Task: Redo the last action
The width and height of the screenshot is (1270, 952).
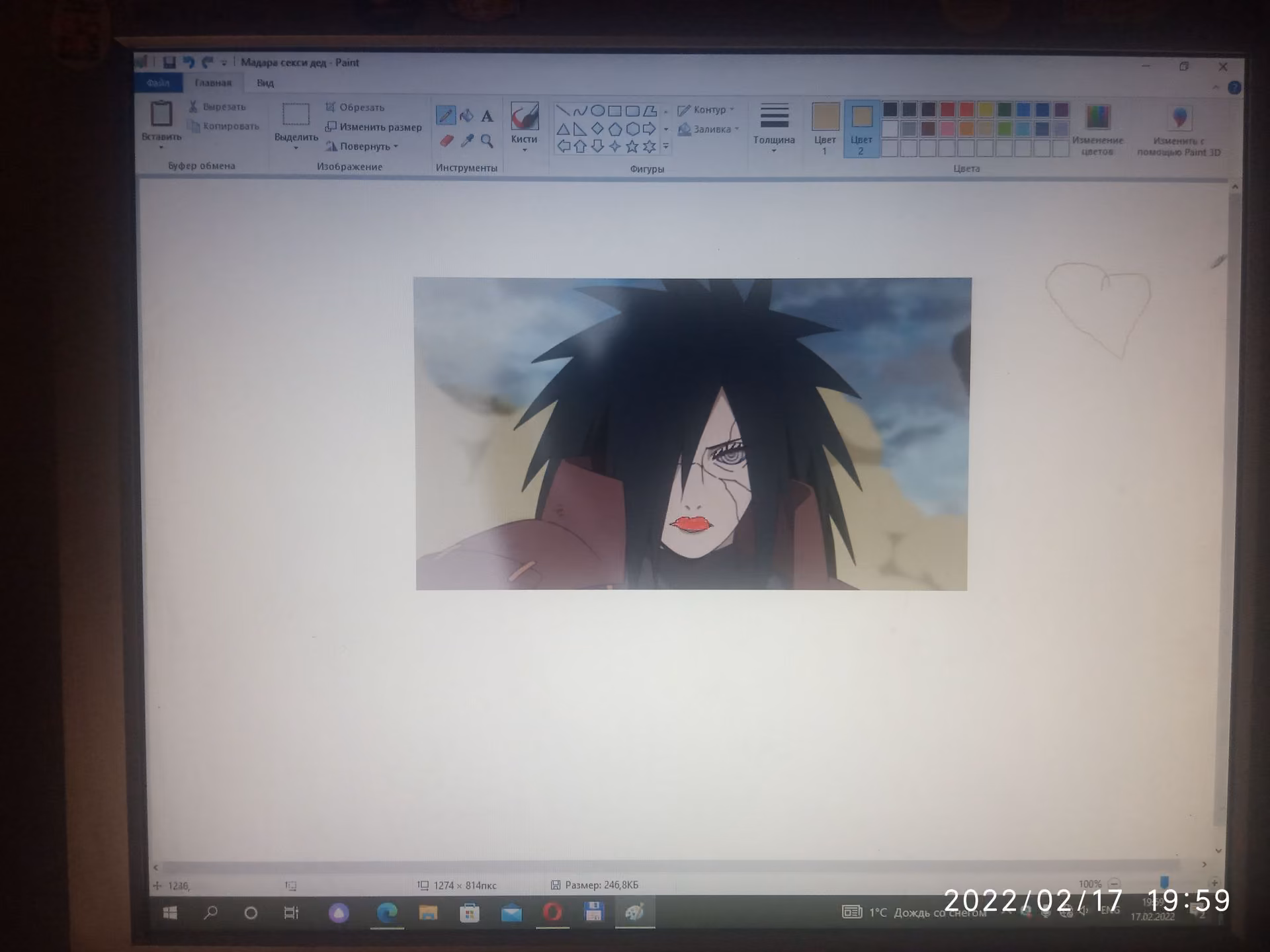Action: click(208, 62)
